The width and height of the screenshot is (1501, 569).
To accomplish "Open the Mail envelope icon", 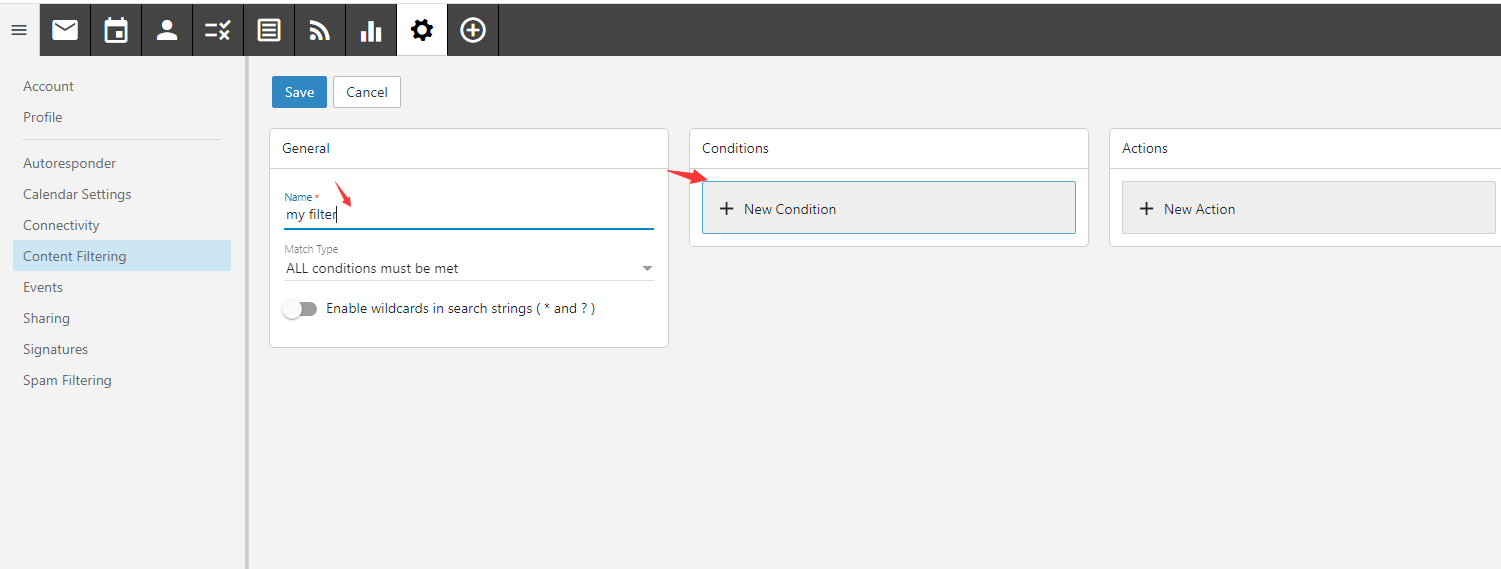I will click(65, 30).
